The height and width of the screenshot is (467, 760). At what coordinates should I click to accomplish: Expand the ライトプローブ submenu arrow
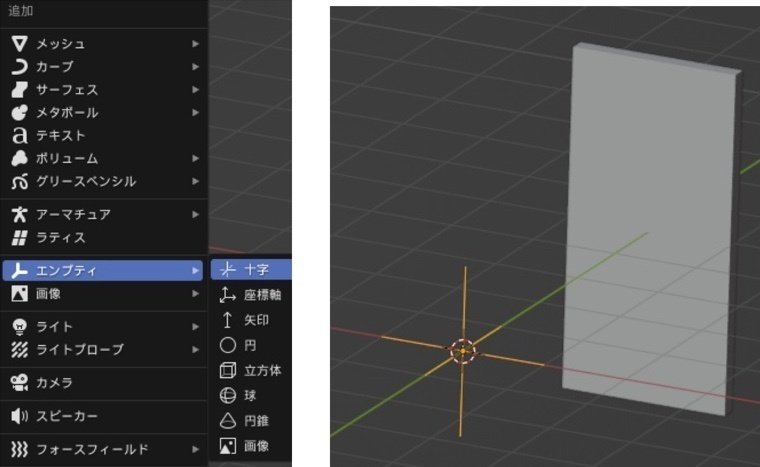[195, 350]
